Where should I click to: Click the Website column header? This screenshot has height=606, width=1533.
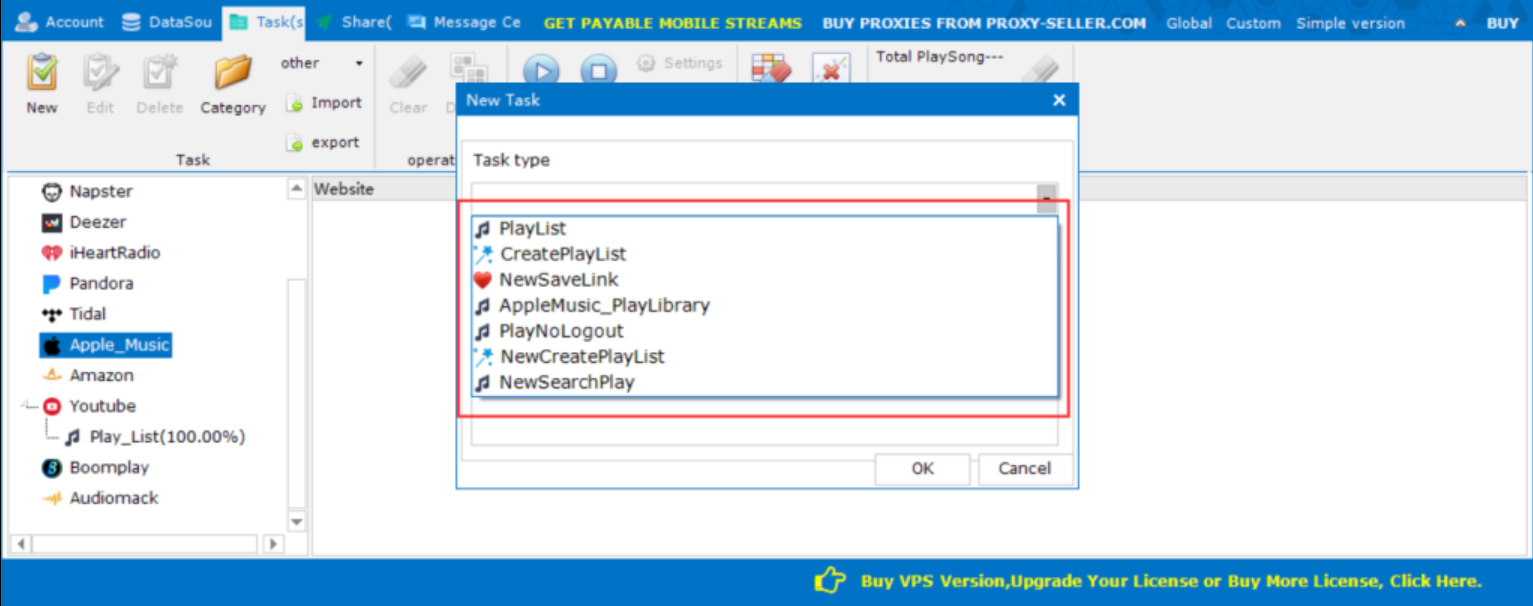[344, 189]
